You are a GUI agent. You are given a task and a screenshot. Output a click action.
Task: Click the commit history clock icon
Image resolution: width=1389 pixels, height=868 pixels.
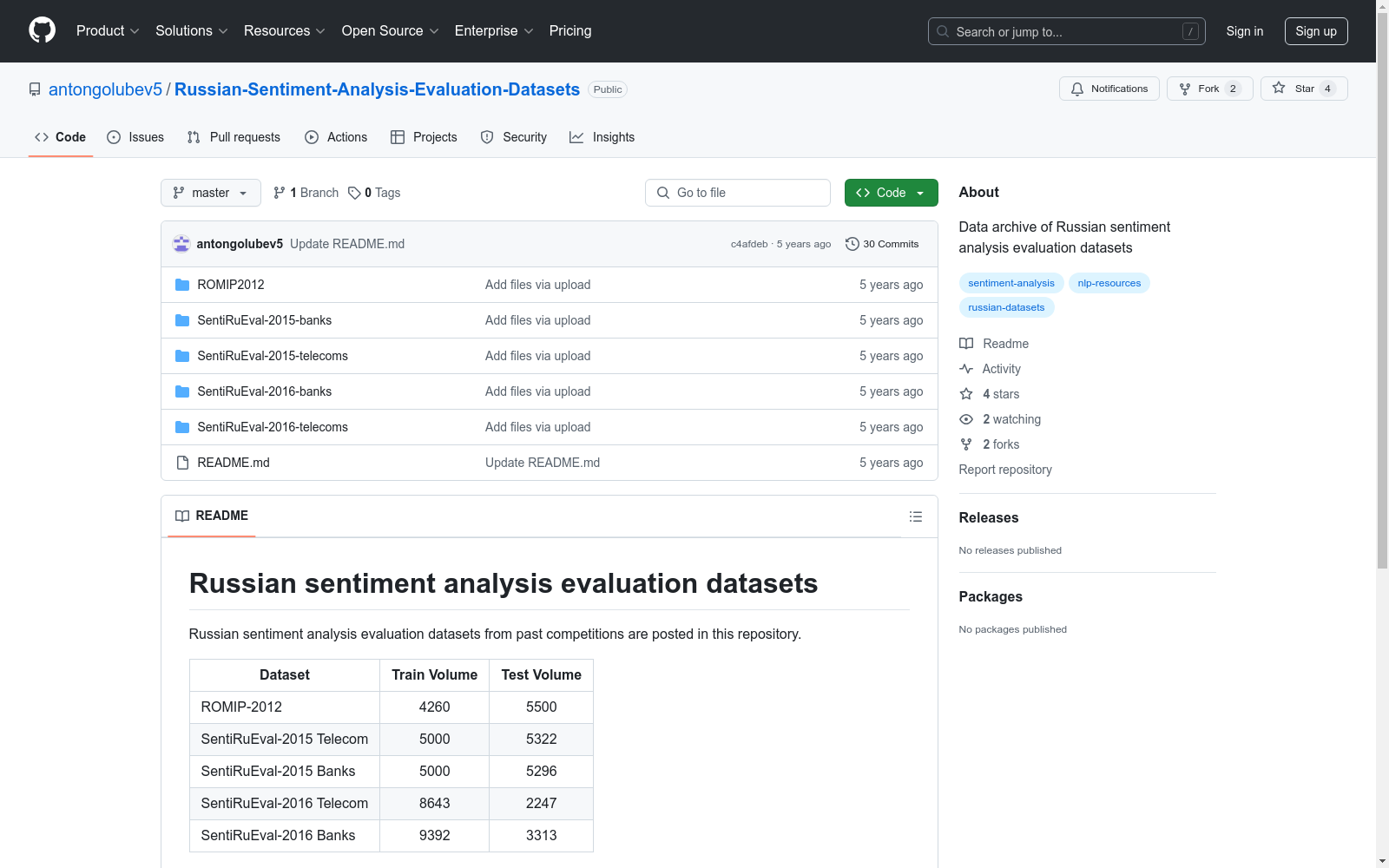pos(852,244)
